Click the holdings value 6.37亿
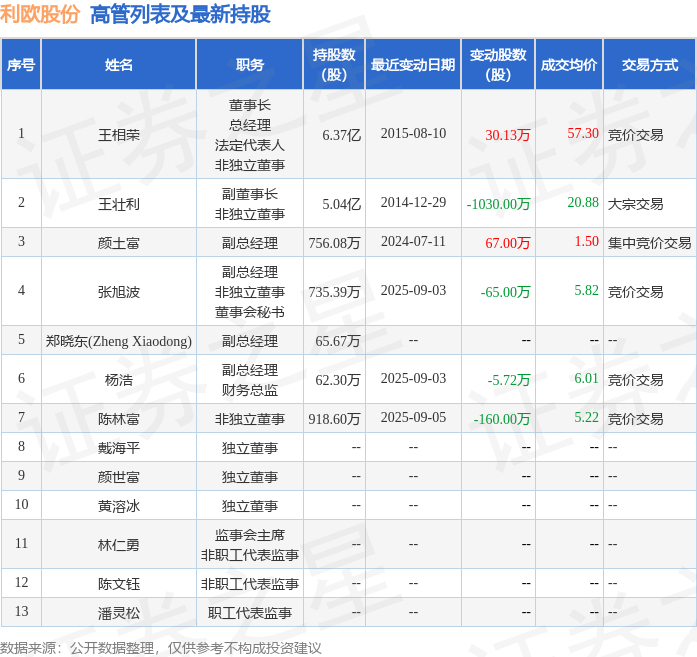Image resolution: width=697 pixels, height=657 pixels. (341, 135)
